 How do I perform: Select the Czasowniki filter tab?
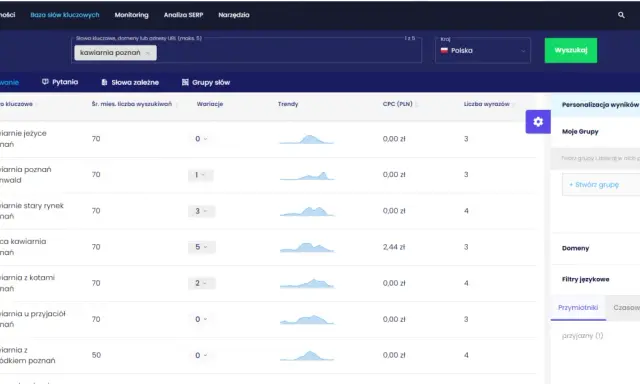coord(623,308)
